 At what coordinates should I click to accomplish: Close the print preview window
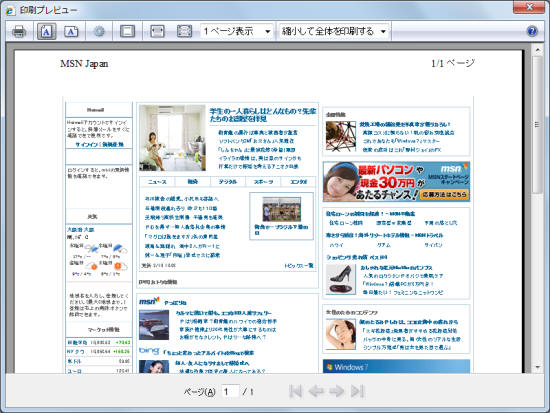pyautogui.click(x=529, y=7)
